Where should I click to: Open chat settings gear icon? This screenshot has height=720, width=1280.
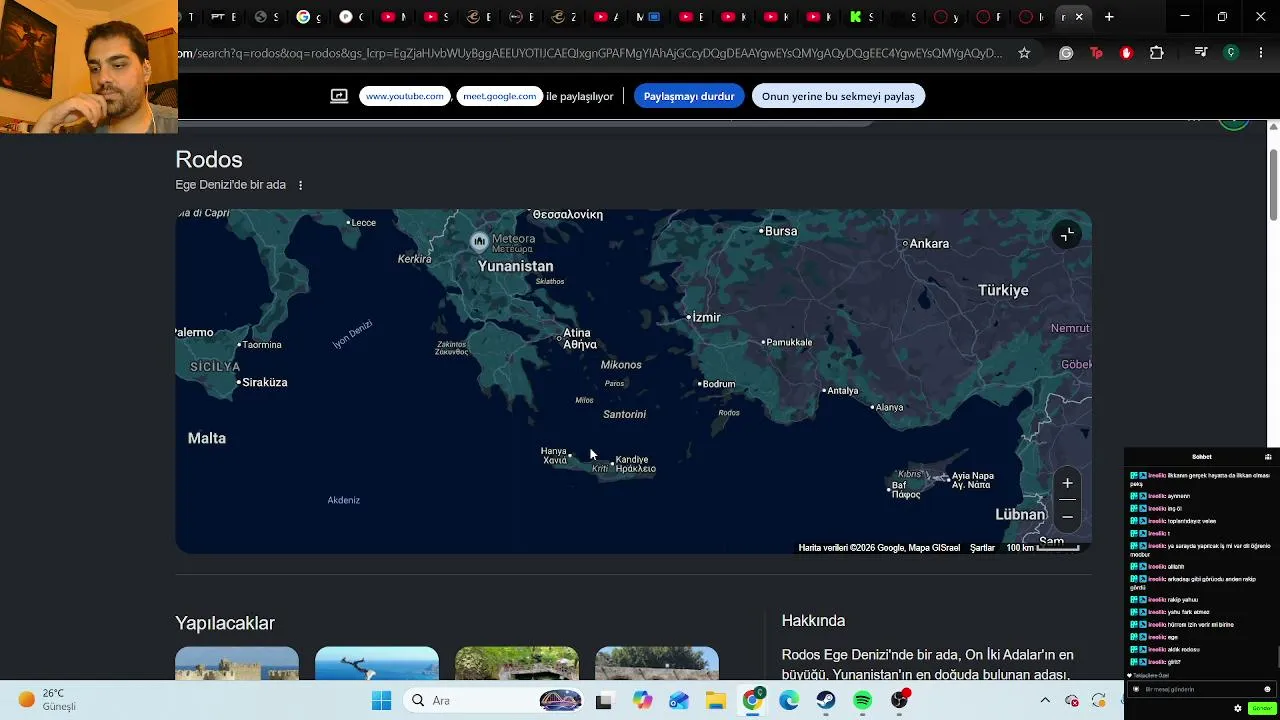[1238, 708]
